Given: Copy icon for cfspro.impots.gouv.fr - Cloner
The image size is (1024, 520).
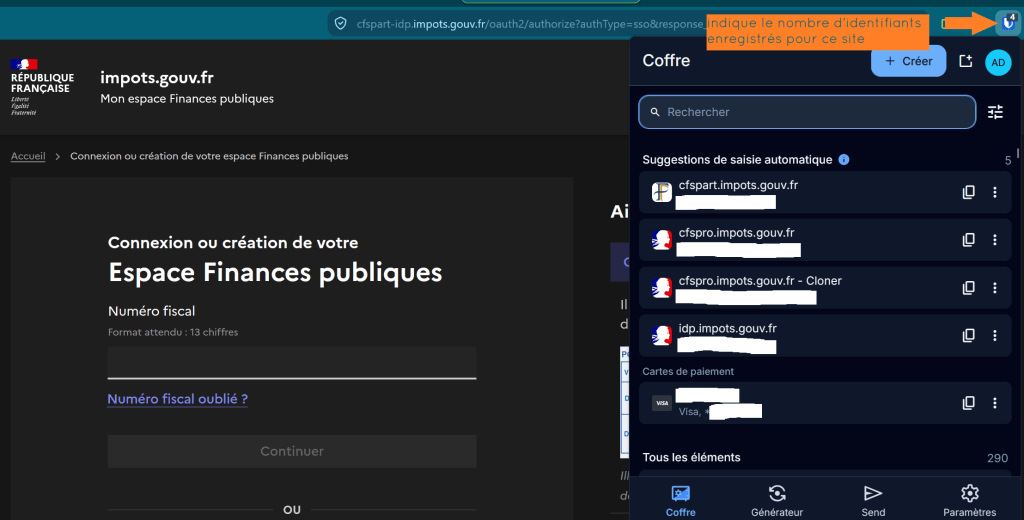Looking at the screenshot, I should point(968,287).
